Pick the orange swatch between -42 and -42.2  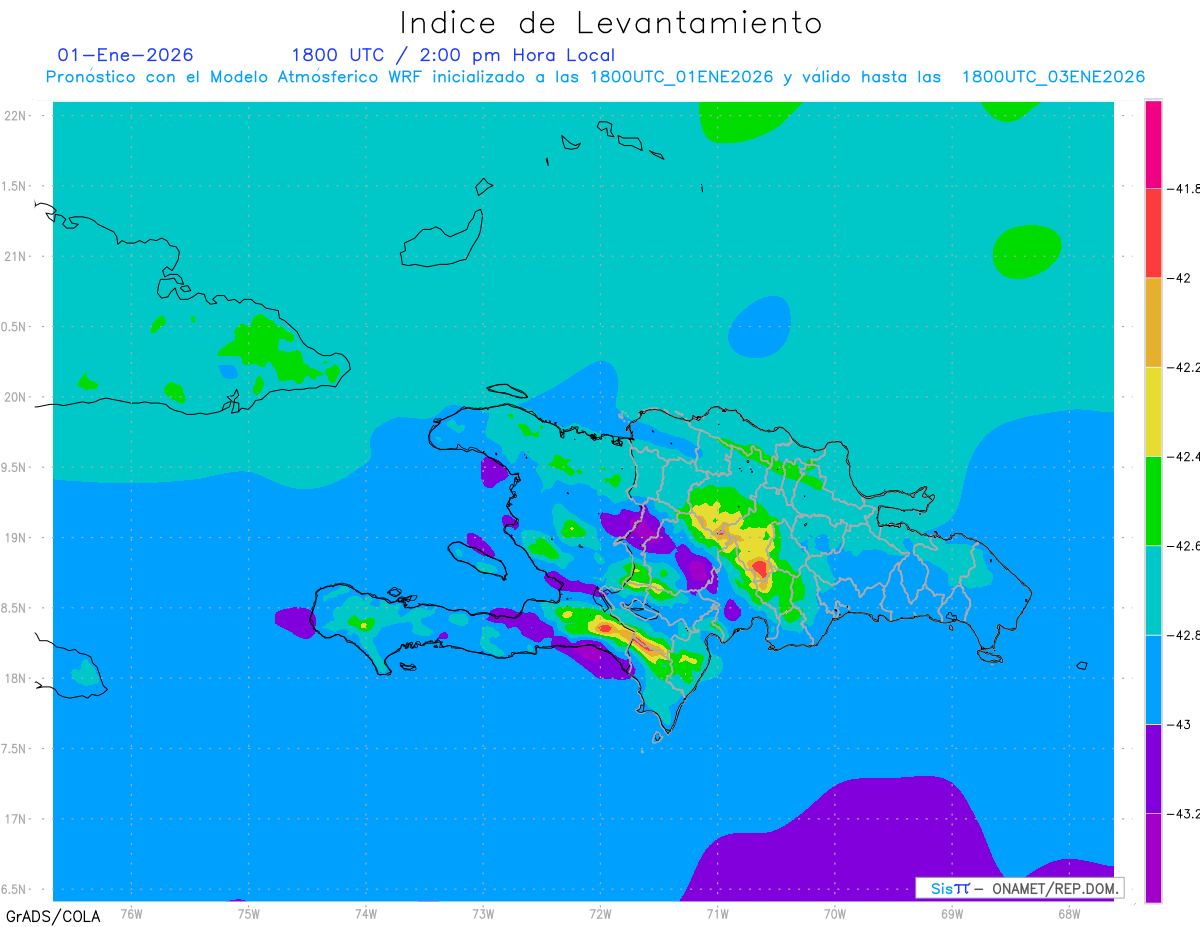click(x=1153, y=322)
